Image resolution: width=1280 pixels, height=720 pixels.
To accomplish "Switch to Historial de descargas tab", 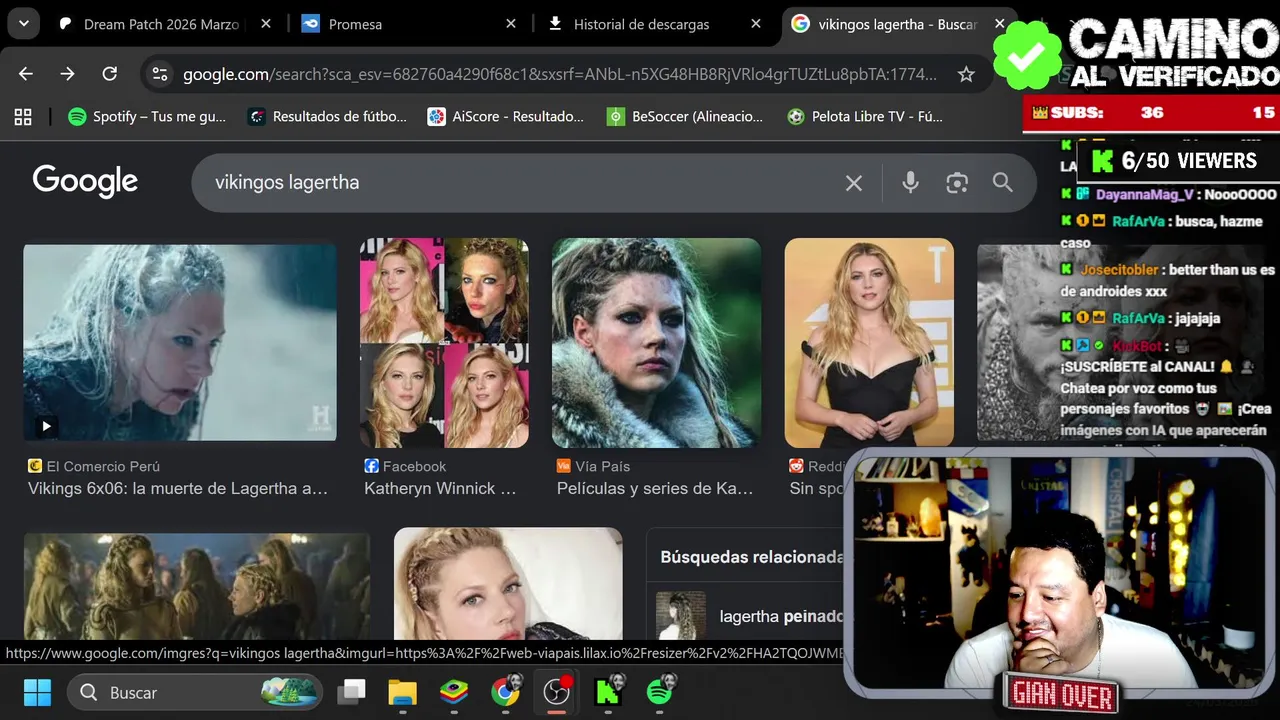I will [655, 24].
